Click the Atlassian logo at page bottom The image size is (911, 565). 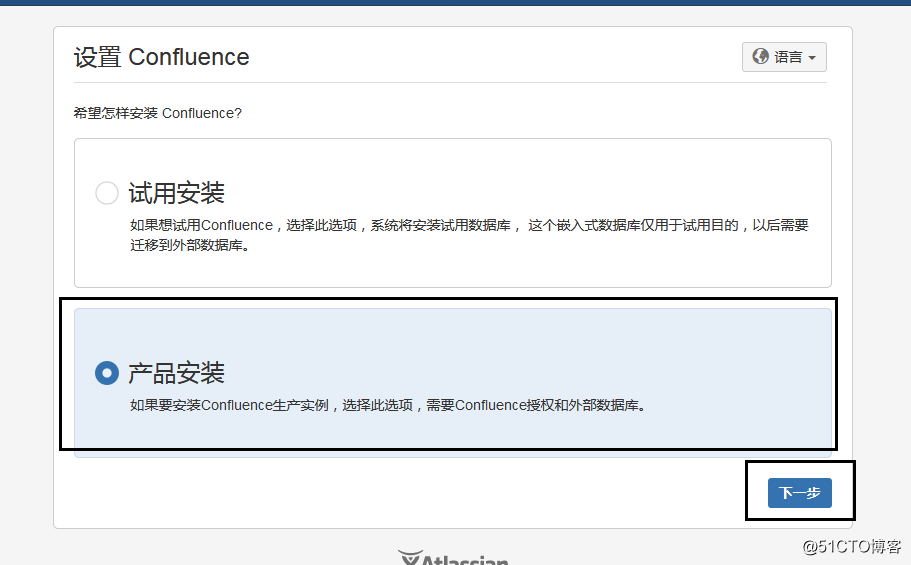[x=453, y=557]
